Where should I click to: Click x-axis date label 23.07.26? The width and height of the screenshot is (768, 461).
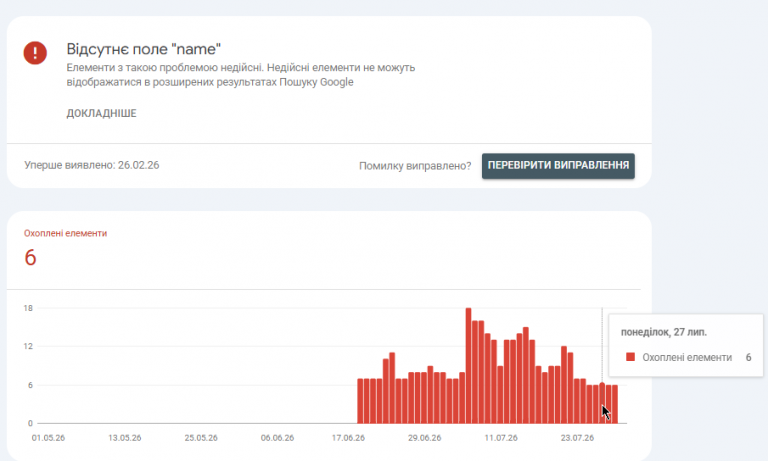pyautogui.click(x=577, y=438)
